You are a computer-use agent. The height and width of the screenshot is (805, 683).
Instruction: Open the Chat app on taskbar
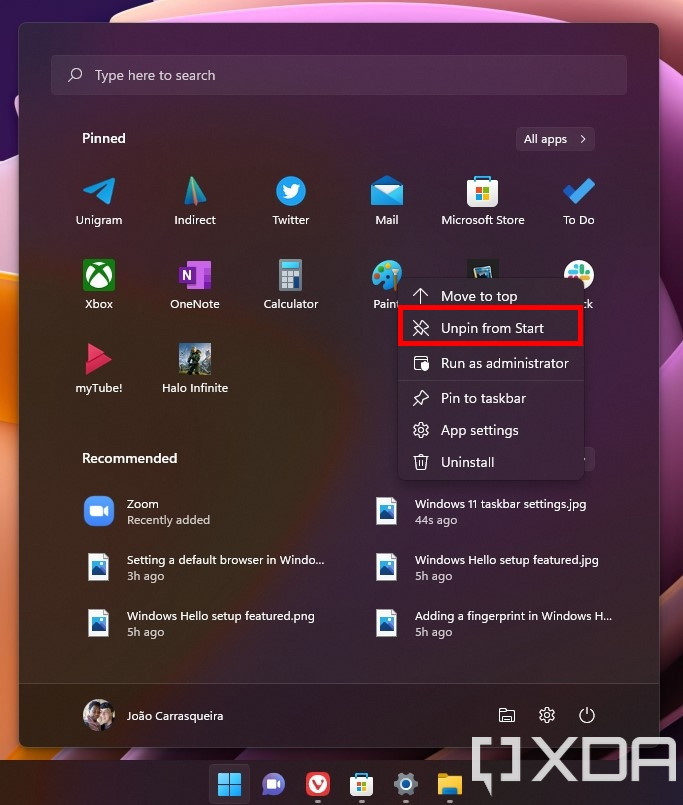pyautogui.click(x=274, y=784)
